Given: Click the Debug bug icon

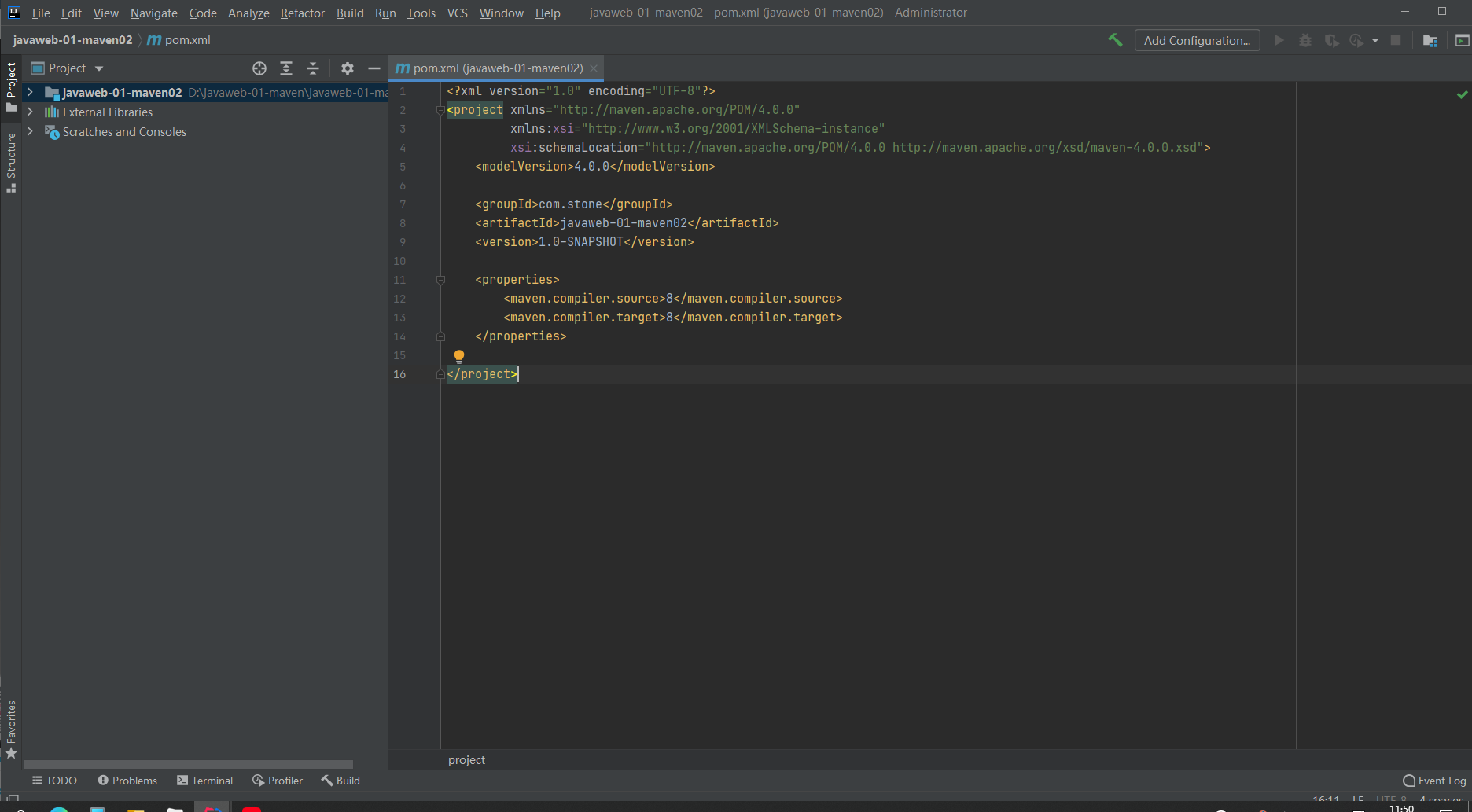Looking at the screenshot, I should point(1305,40).
